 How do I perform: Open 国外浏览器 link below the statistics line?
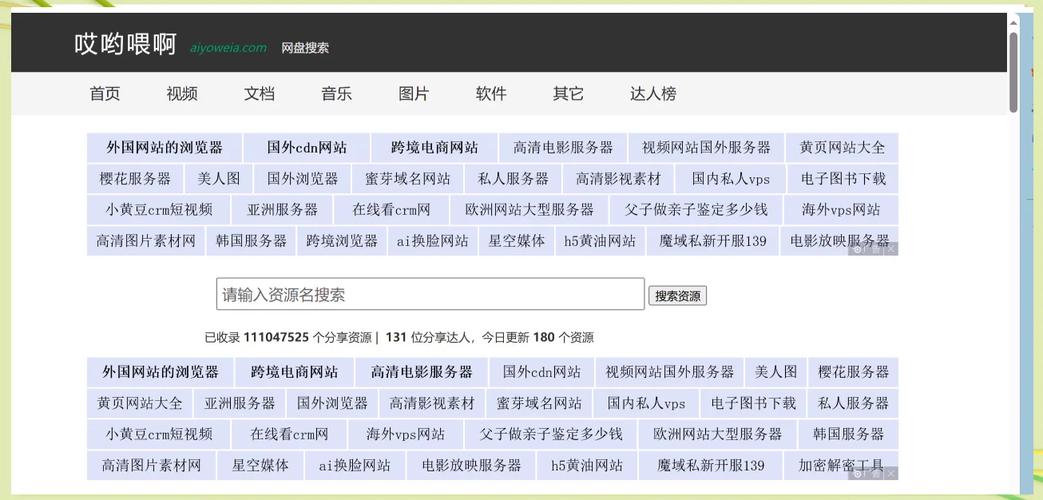pyautogui.click(x=332, y=404)
